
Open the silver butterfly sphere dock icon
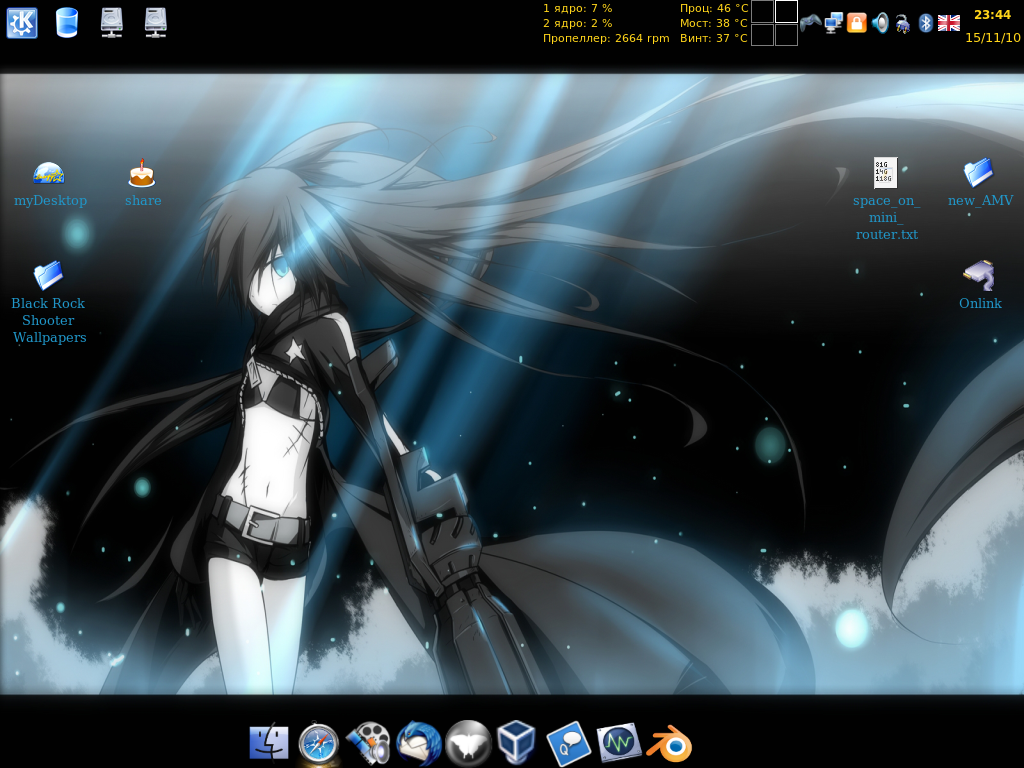468,743
